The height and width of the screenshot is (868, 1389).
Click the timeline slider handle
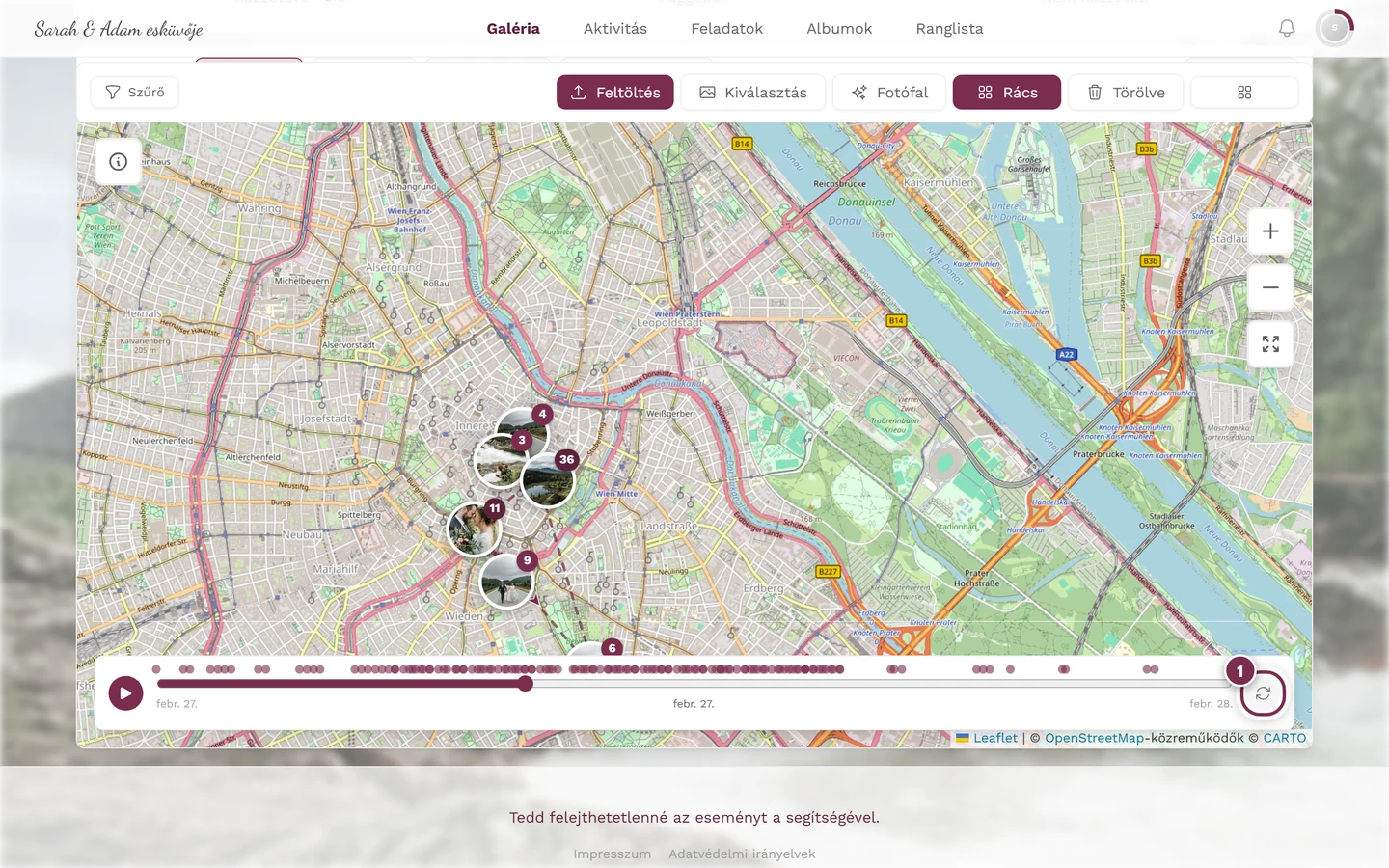tap(526, 684)
